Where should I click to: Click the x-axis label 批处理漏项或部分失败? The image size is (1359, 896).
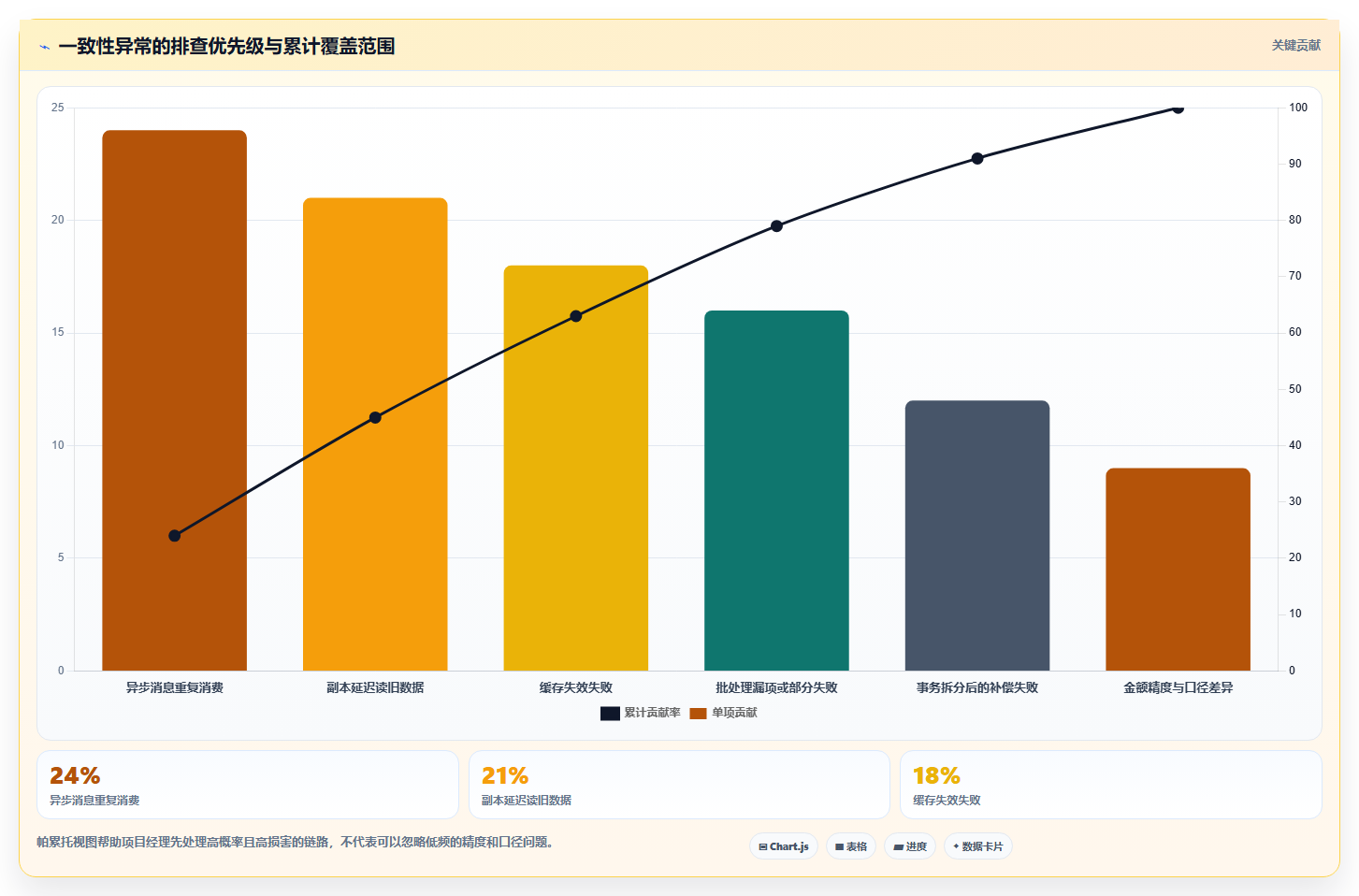(x=776, y=687)
